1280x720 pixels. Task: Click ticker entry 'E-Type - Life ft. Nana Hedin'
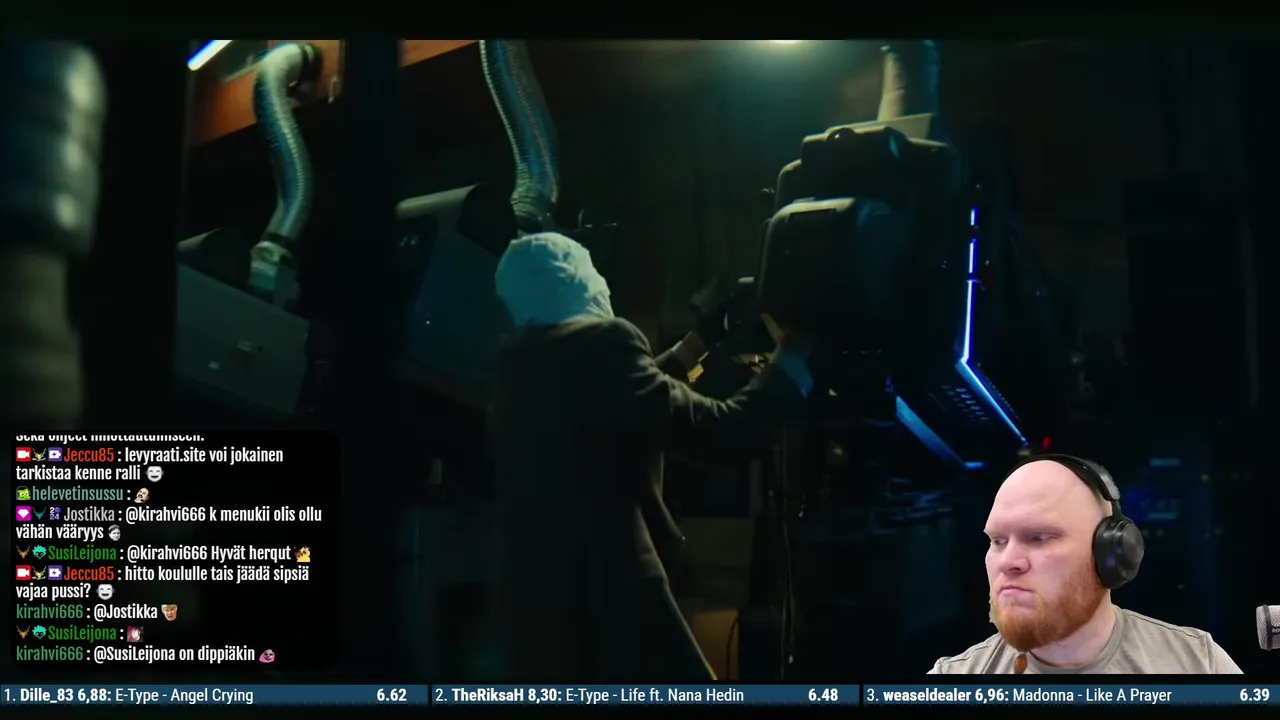(654, 695)
